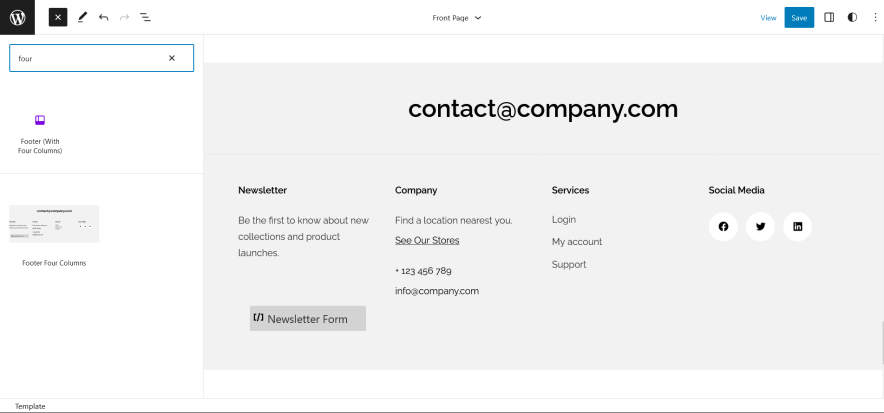Insert the Footer (With Four Columns) block
The image size is (884, 413).
[40, 131]
